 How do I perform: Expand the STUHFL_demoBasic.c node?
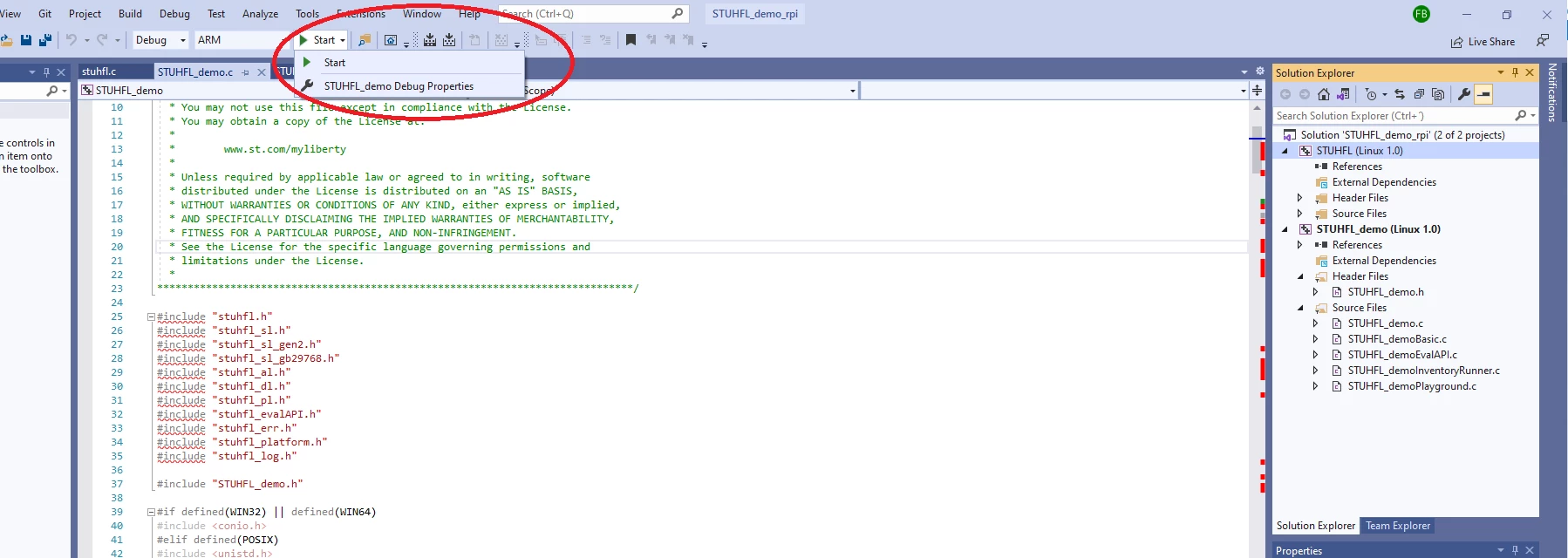1315,339
